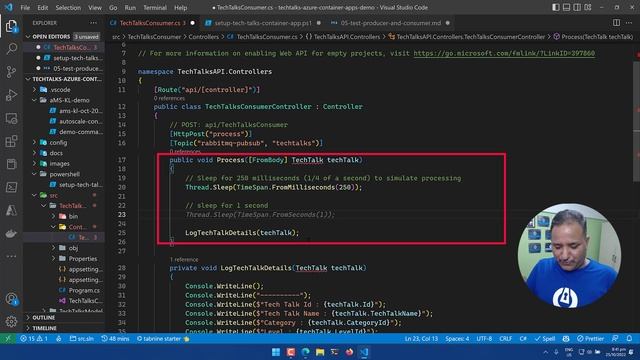Click vertical scrollbar thumb of editor
This screenshot has width=640, height=360.
tap(636, 121)
